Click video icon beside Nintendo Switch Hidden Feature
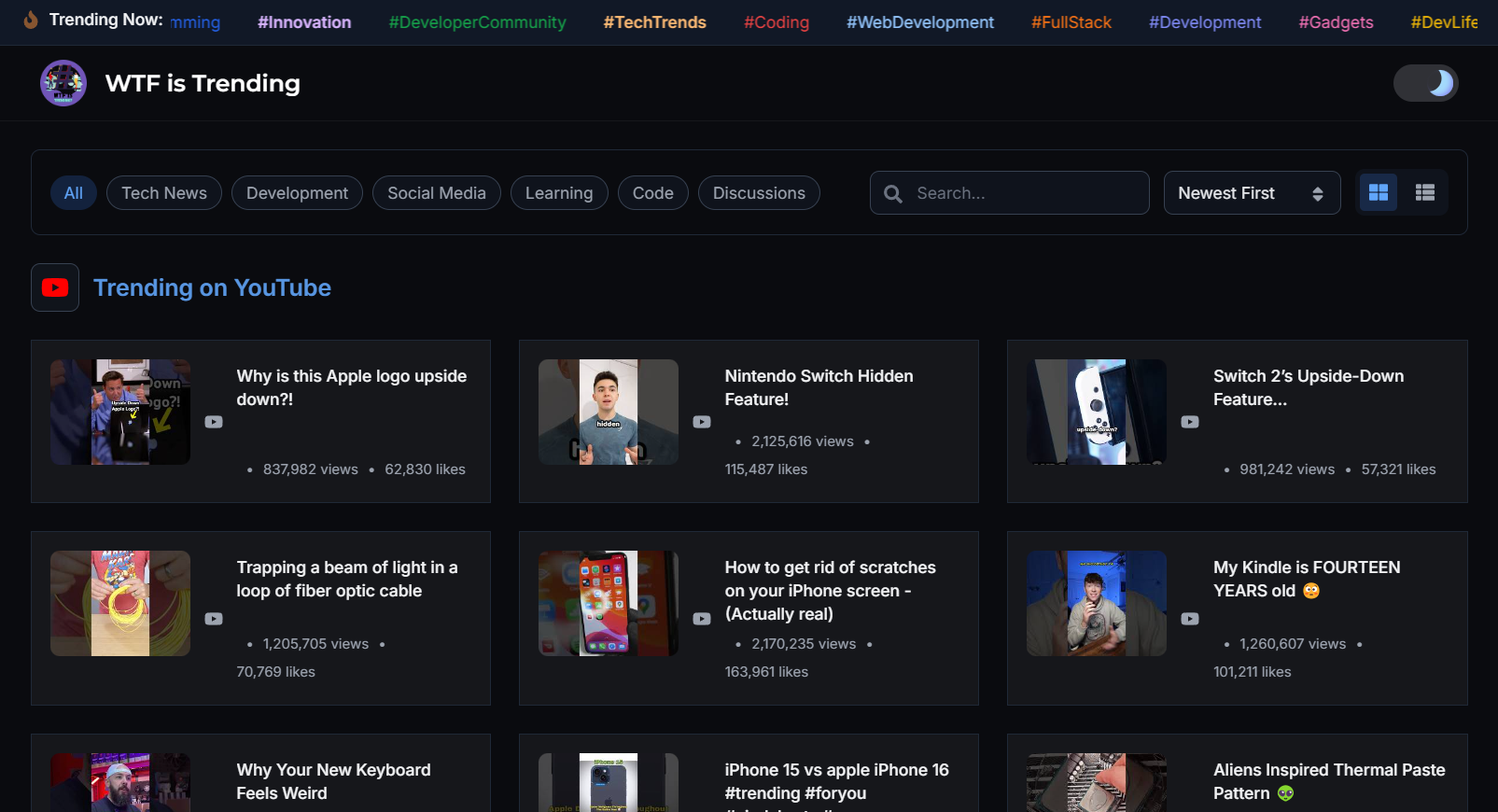Viewport: 1498px width, 812px height. pyautogui.click(x=702, y=422)
